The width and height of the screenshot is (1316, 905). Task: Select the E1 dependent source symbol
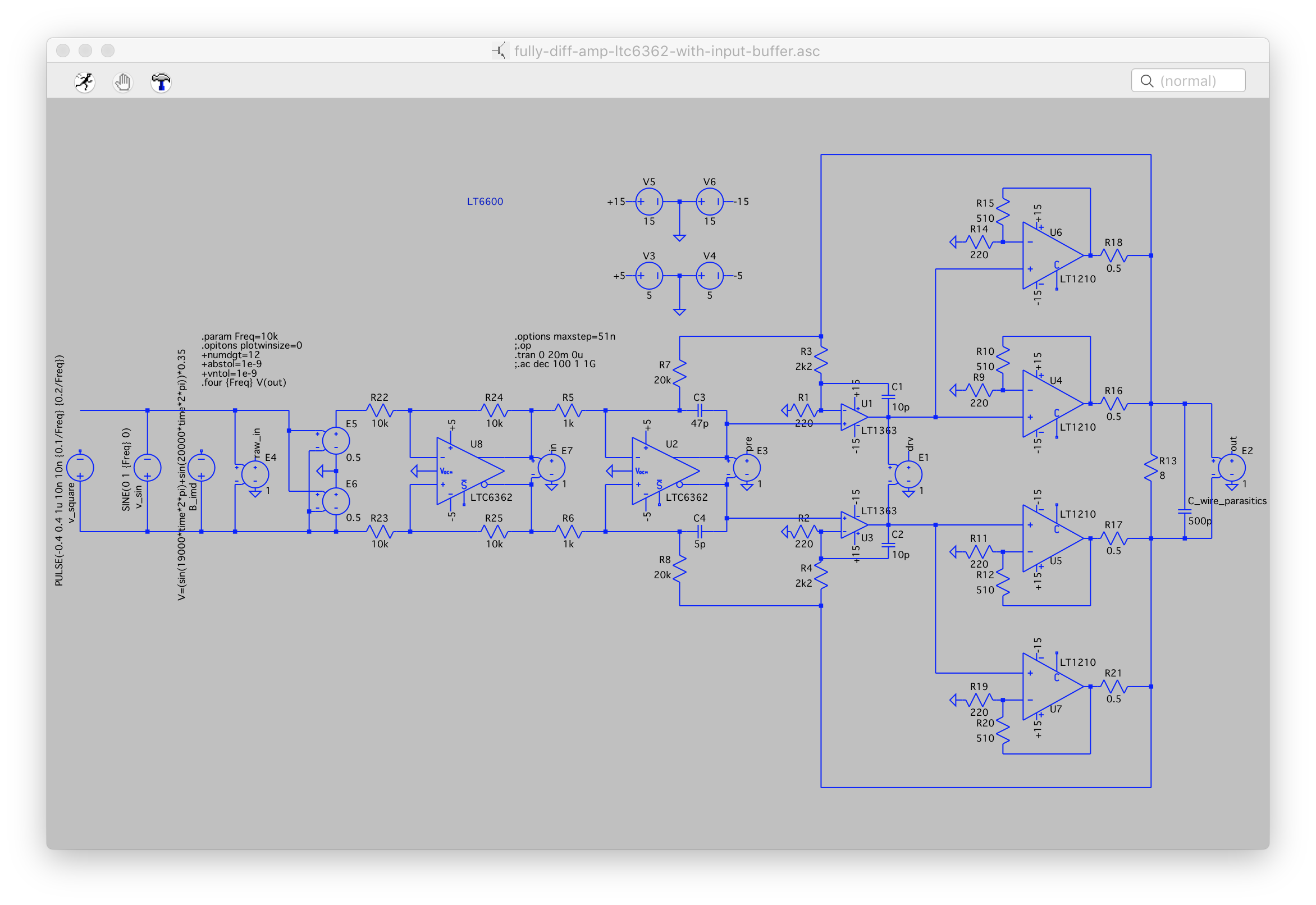[908, 474]
